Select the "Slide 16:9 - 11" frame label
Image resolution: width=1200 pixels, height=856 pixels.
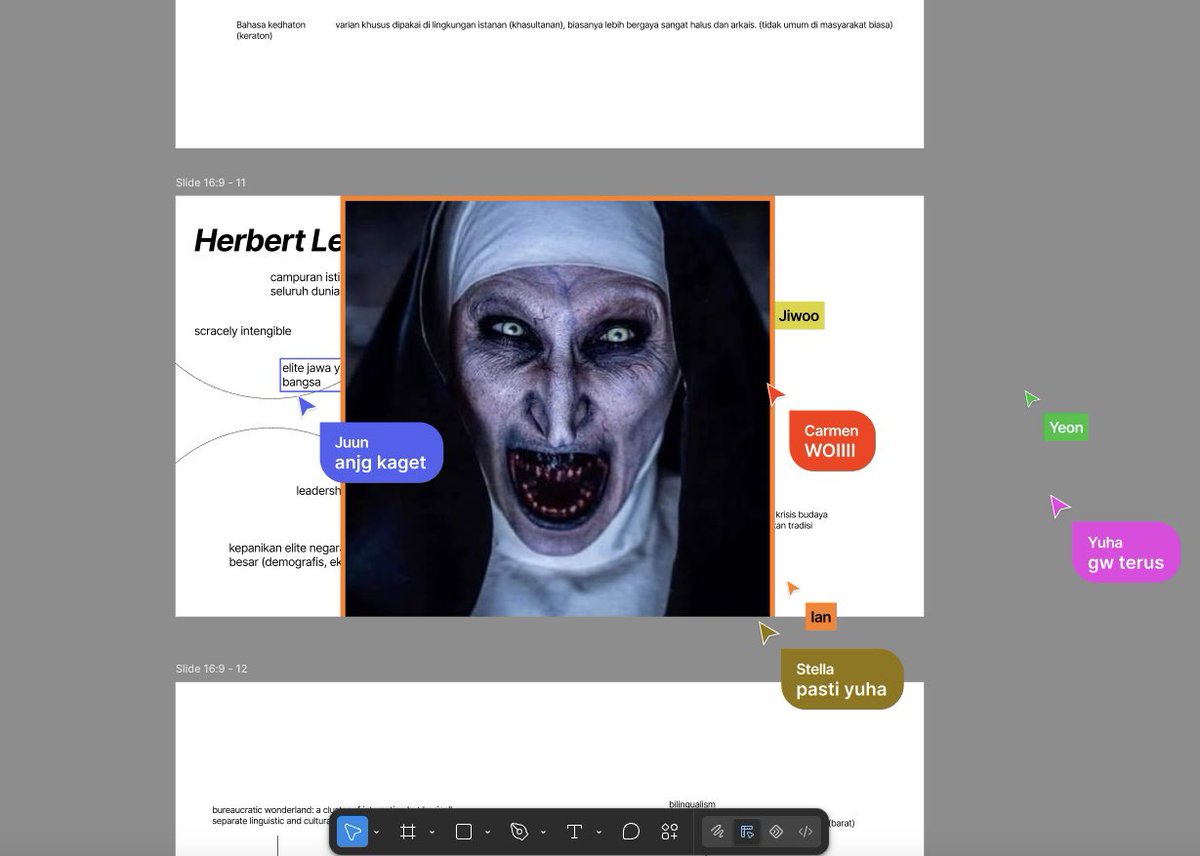point(210,183)
